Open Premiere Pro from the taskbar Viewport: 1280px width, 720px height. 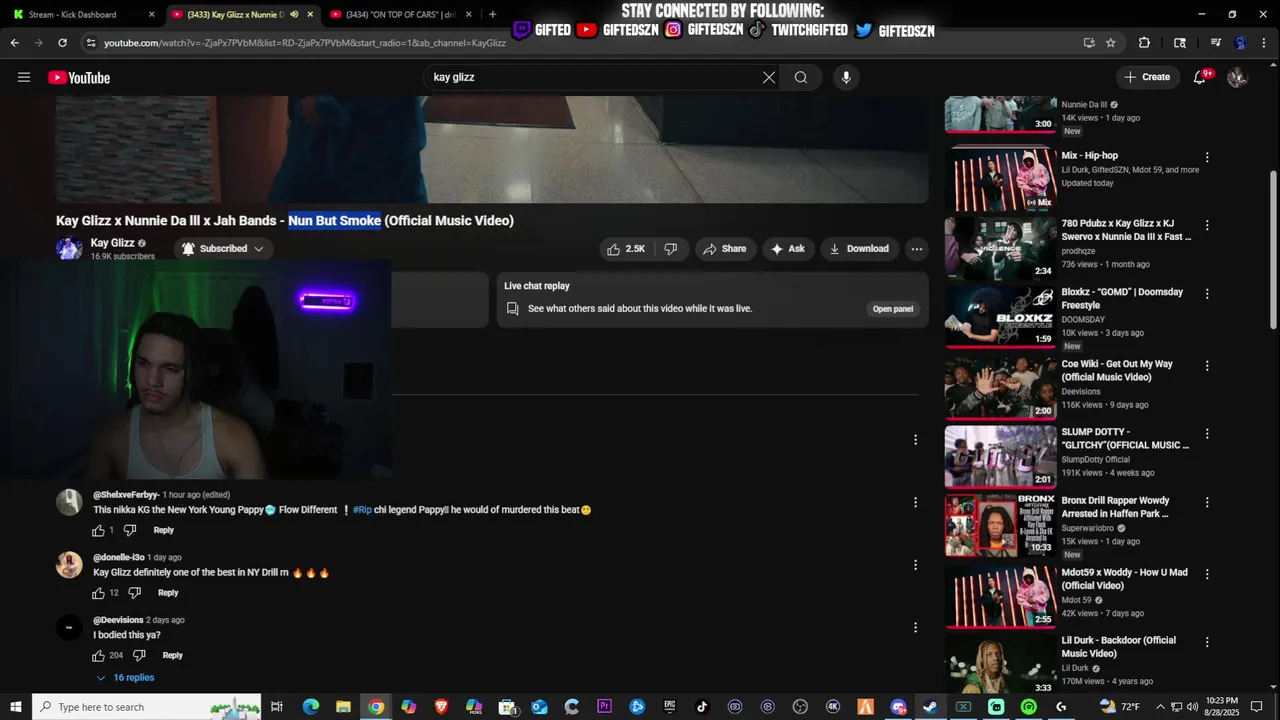tap(604, 707)
